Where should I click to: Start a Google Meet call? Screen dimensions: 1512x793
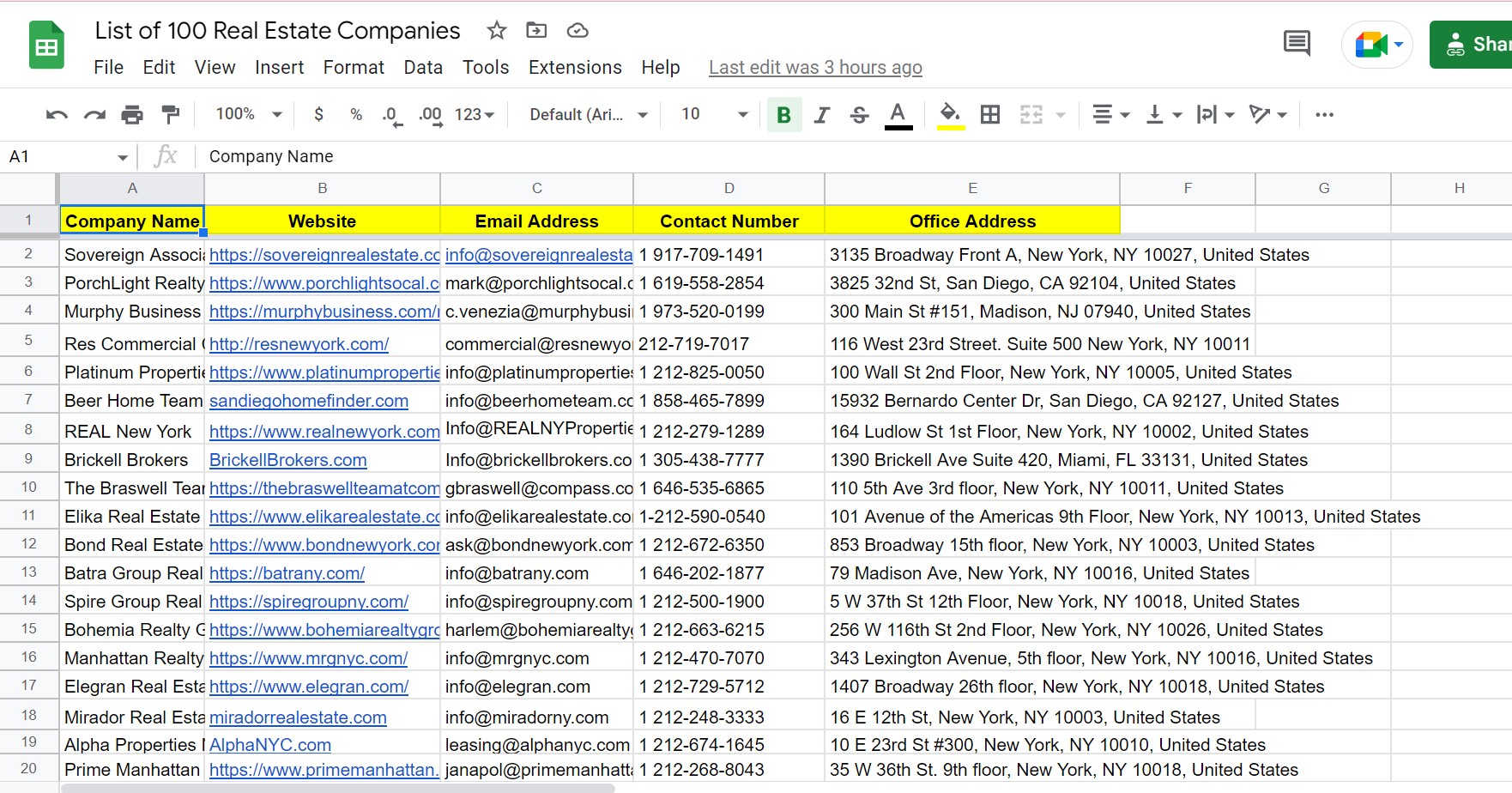pos(1377,45)
